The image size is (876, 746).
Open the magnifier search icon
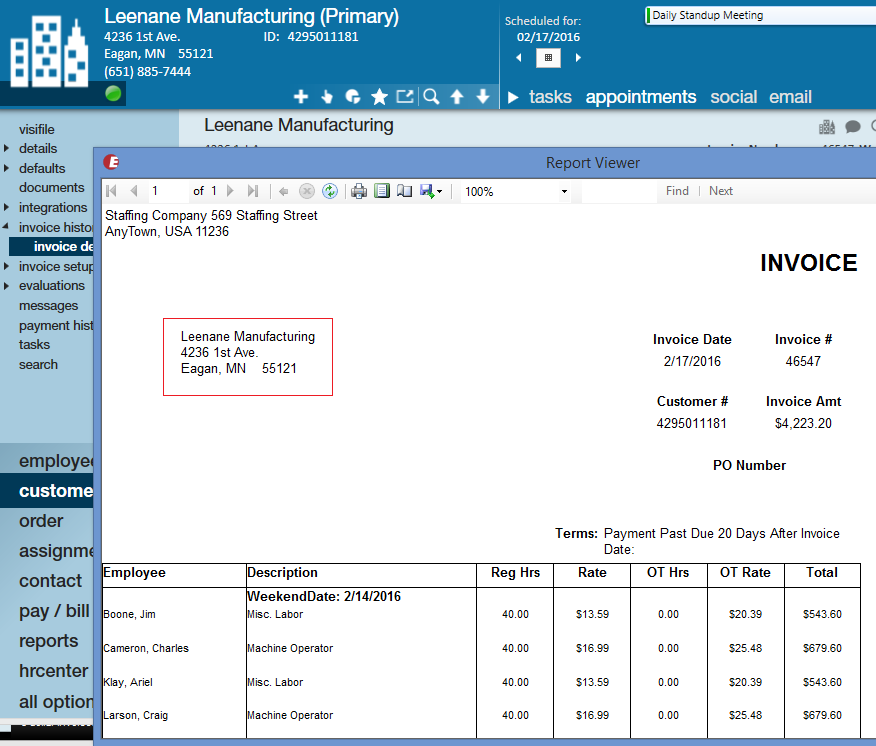click(x=431, y=97)
